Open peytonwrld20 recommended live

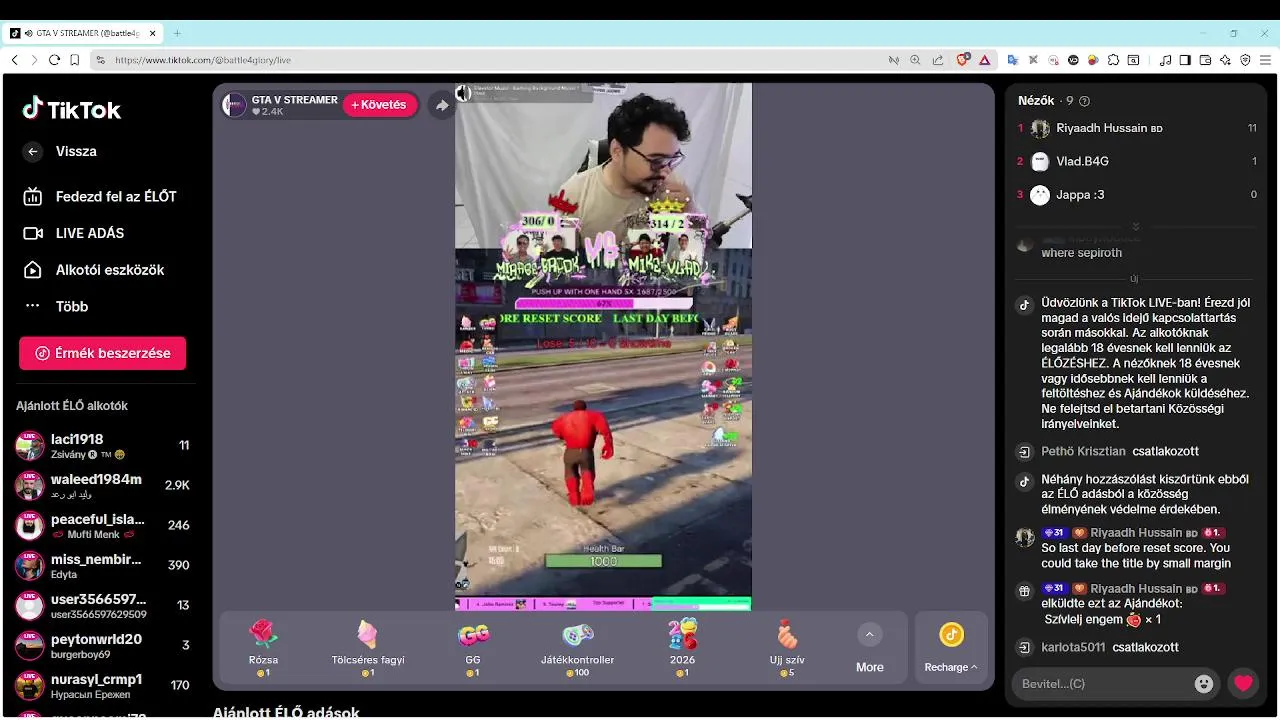tap(103, 646)
